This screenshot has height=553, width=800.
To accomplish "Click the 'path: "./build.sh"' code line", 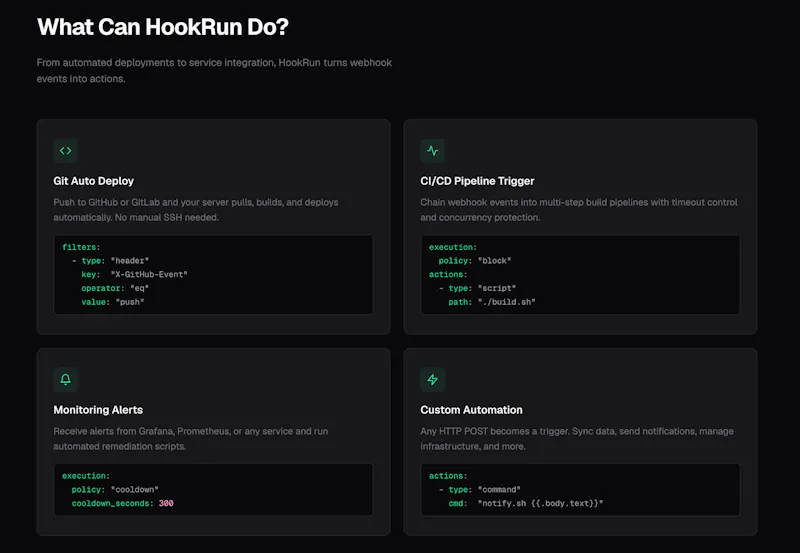I will pos(492,302).
